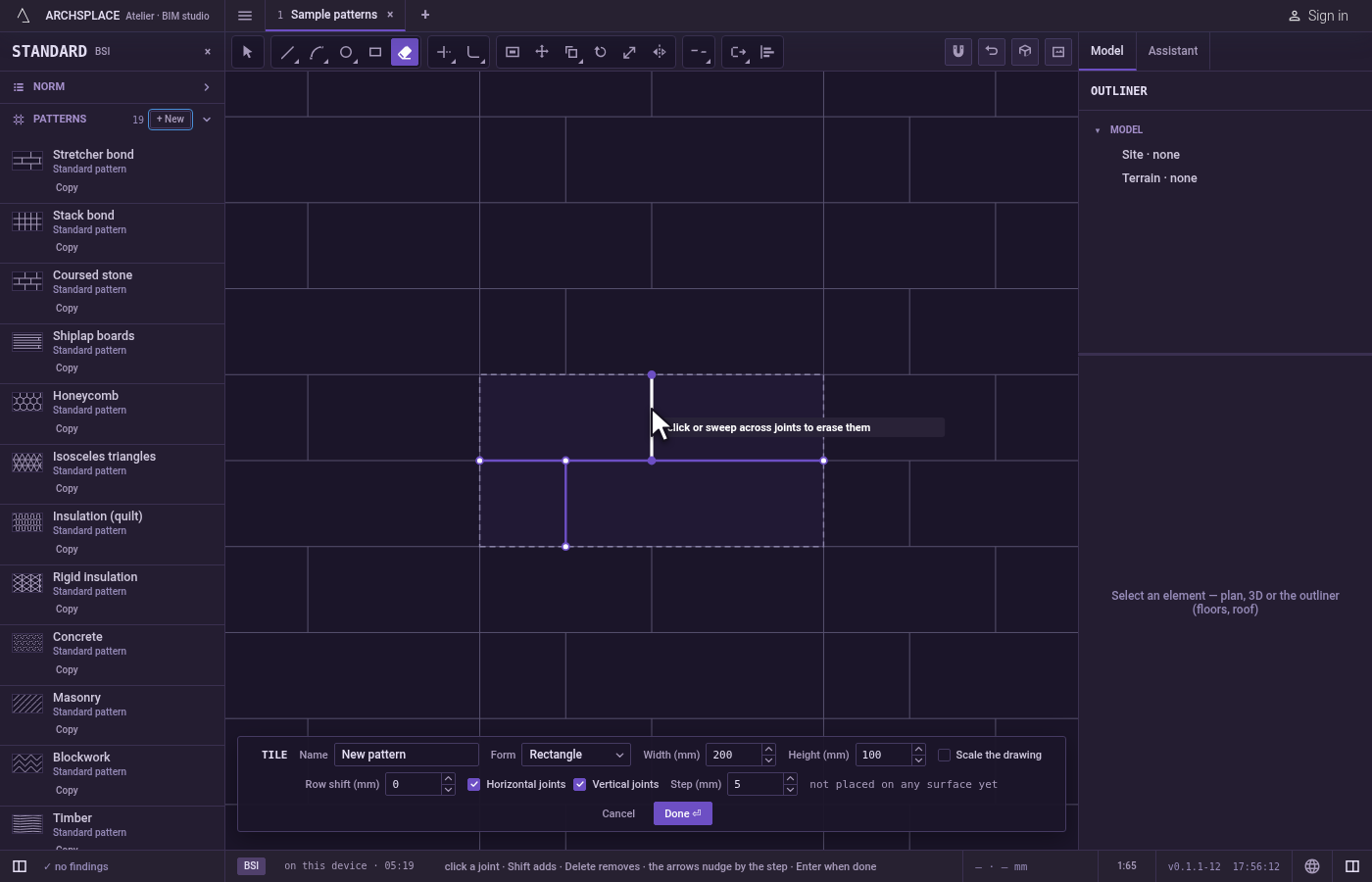The image size is (1372, 882).
Task: Toggle left sidebar panel icon in status bar
Action: coord(20,866)
